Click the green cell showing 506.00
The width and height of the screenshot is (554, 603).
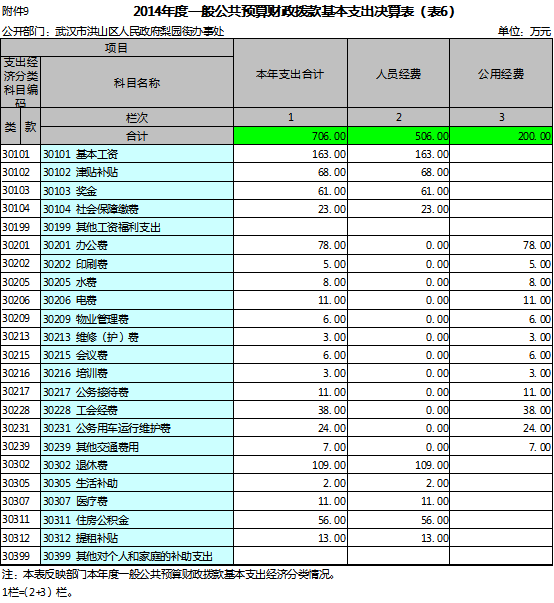pyautogui.click(x=399, y=136)
